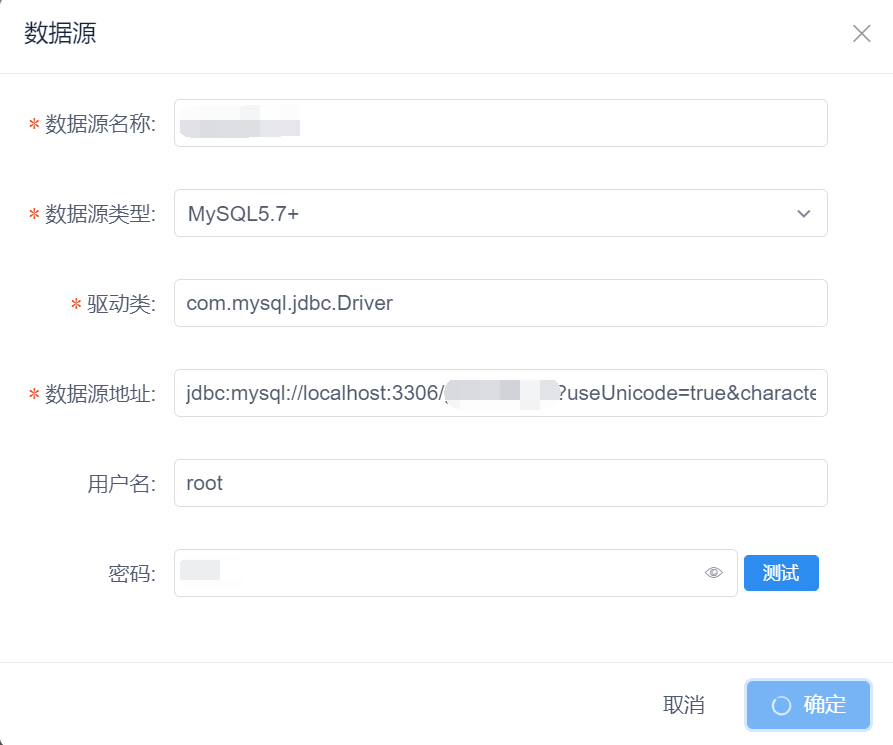
Task: Click the 取消 button
Action: 684,705
